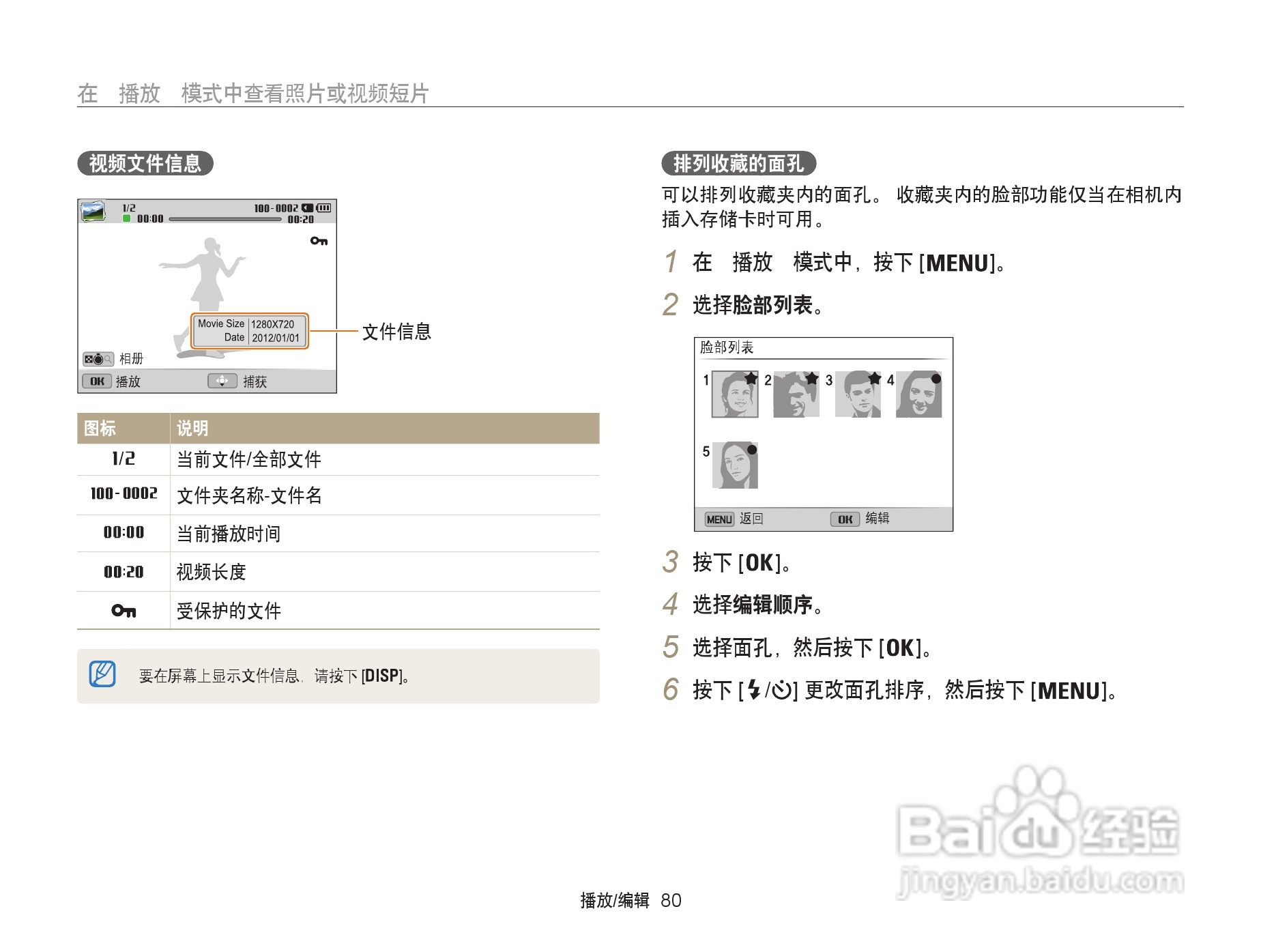
Task: Click the 1/2 counter on camera screen
Action: pos(129,207)
